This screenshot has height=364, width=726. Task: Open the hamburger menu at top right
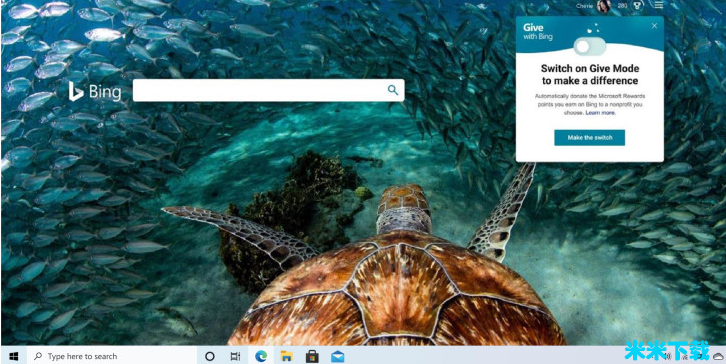(658, 5)
